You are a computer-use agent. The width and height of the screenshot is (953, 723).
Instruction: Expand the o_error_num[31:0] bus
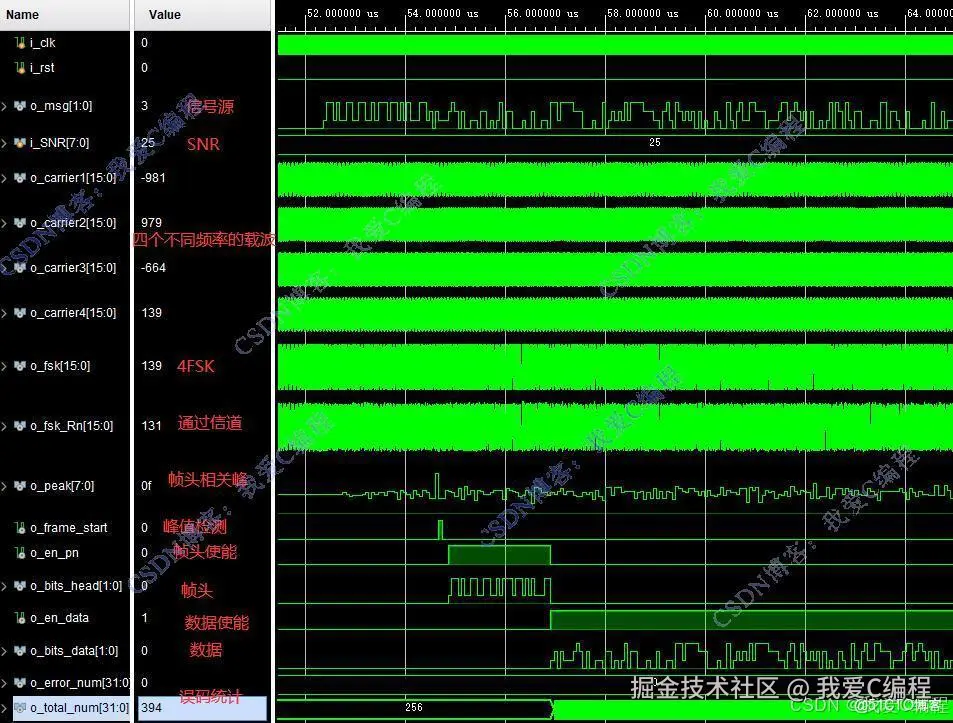pos(5,684)
